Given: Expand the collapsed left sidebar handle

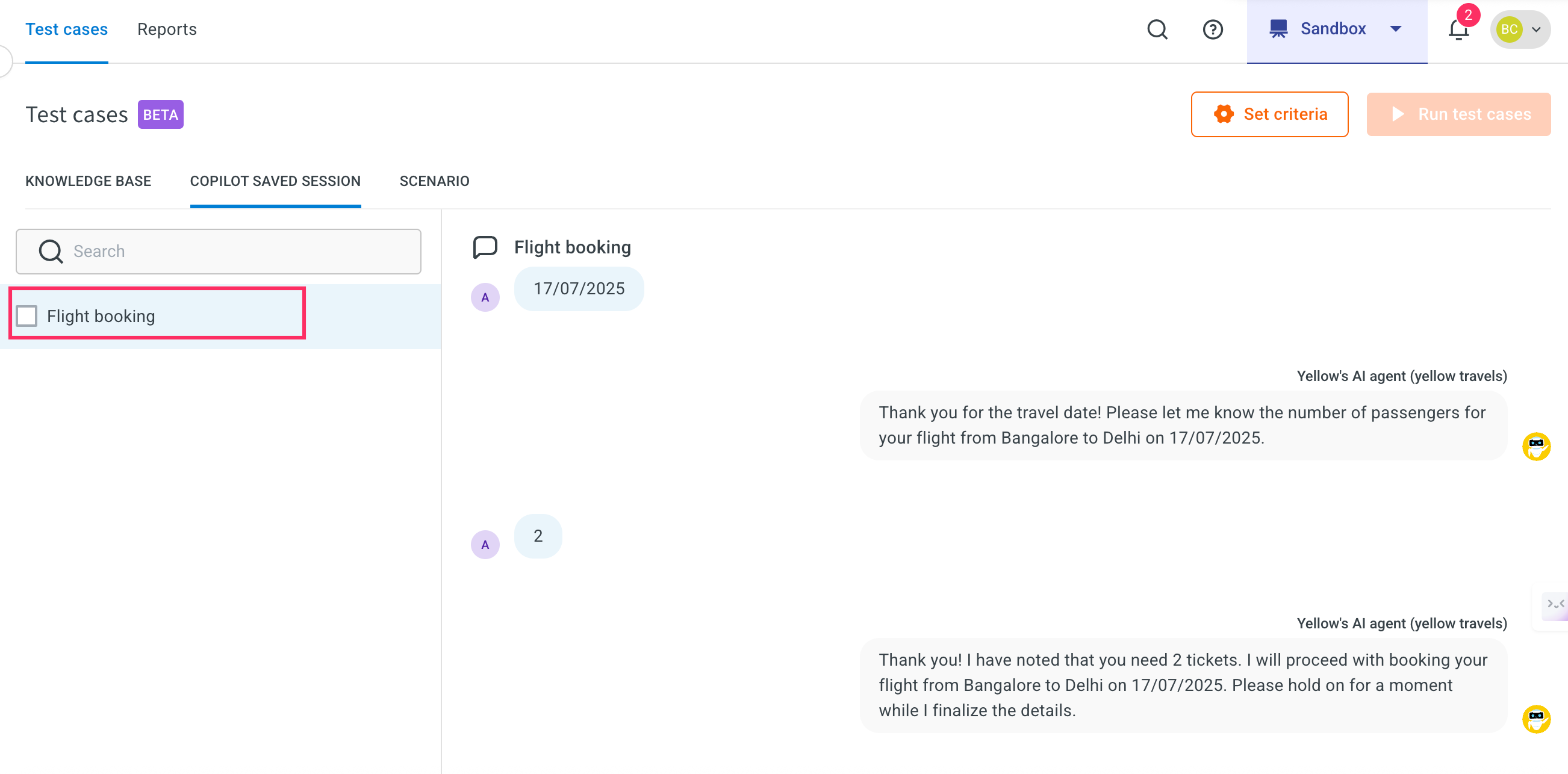Looking at the screenshot, I should click(5, 61).
